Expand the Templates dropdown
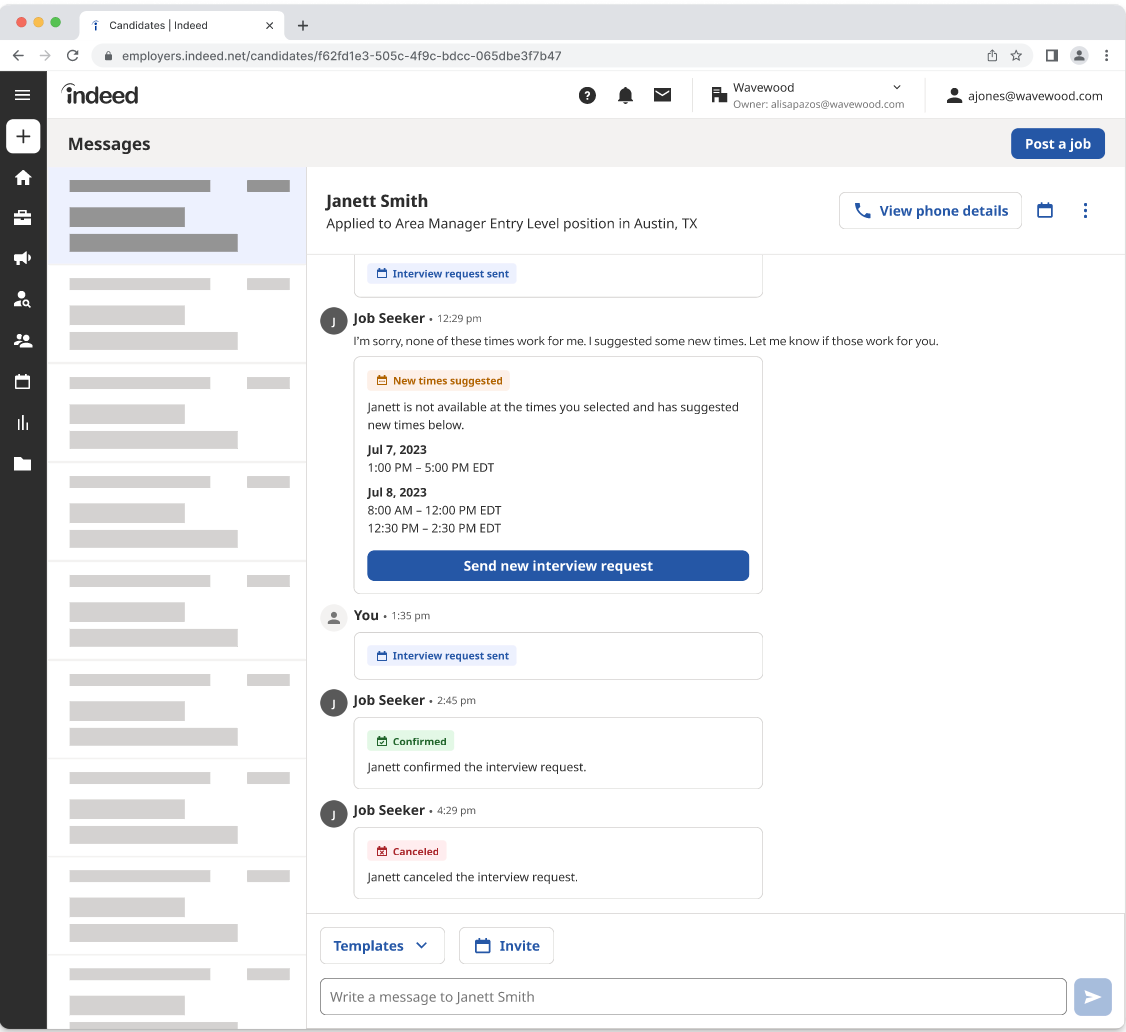1126x1032 pixels. coord(382,945)
